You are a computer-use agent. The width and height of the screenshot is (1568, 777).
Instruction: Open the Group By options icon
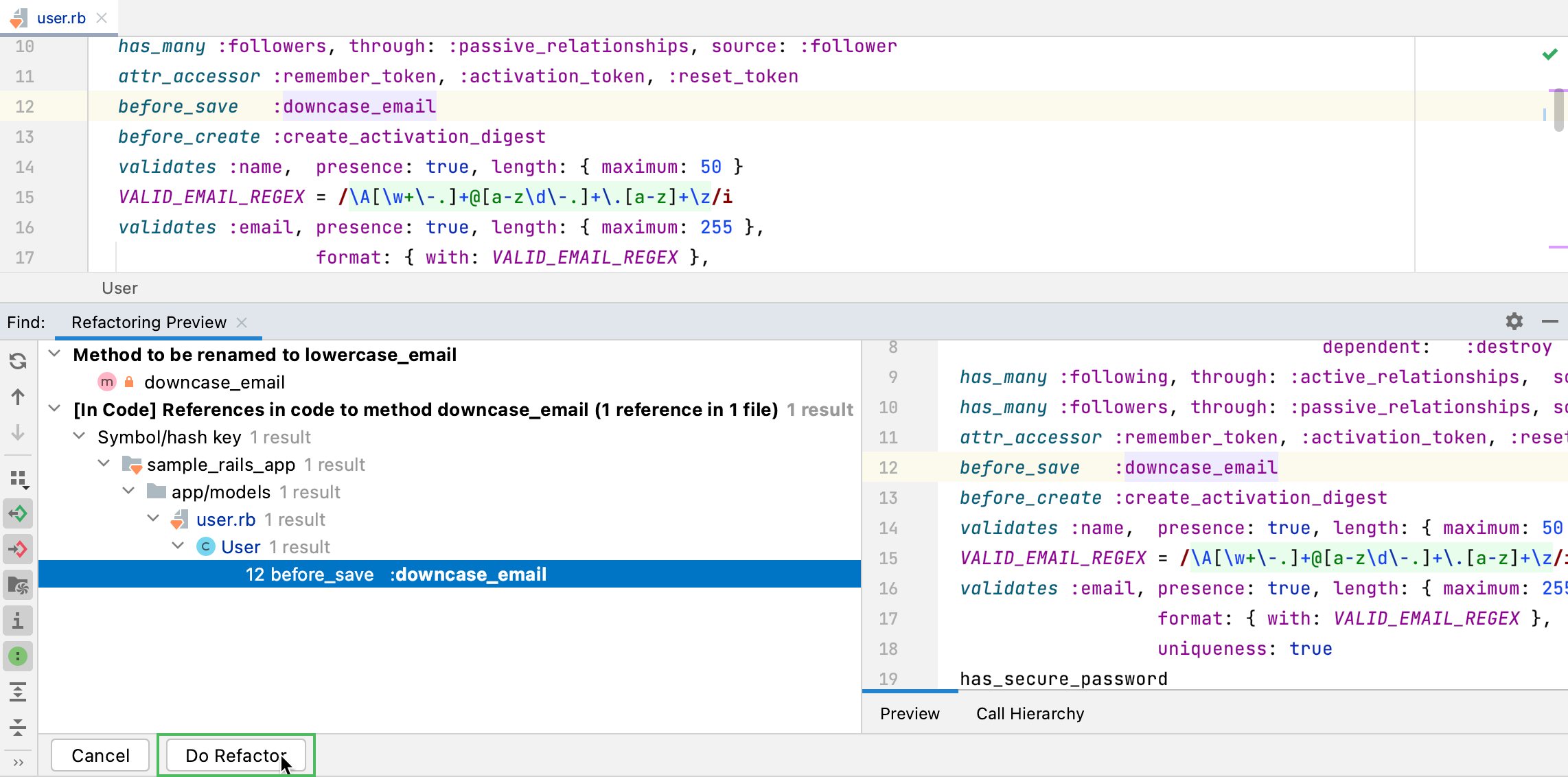[19, 478]
